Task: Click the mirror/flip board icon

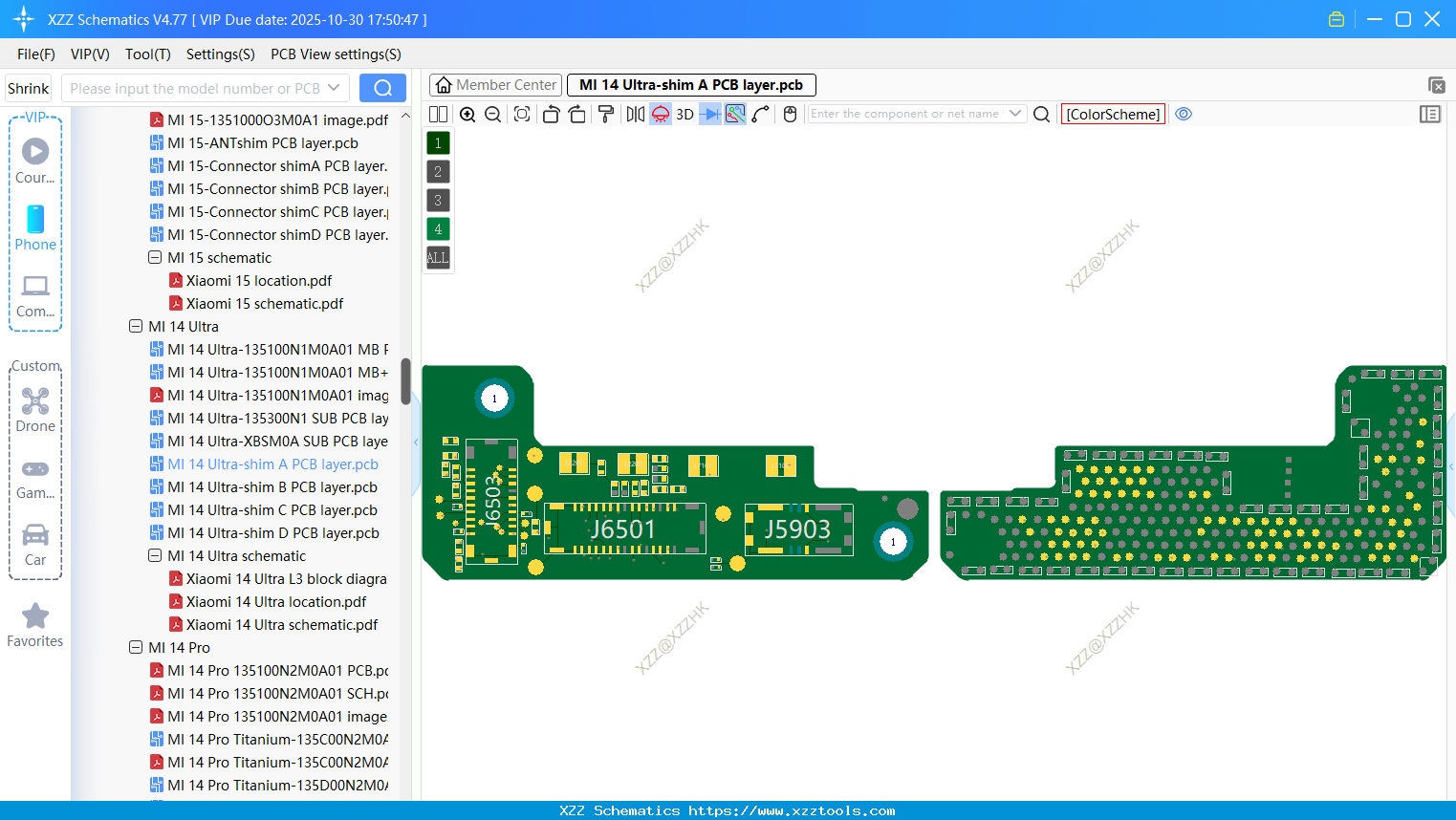Action: 635,114
